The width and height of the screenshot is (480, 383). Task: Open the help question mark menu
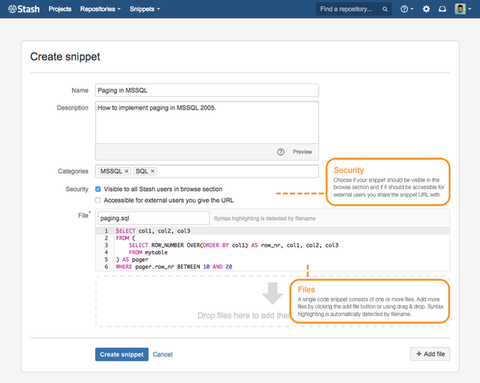pos(404,9)
